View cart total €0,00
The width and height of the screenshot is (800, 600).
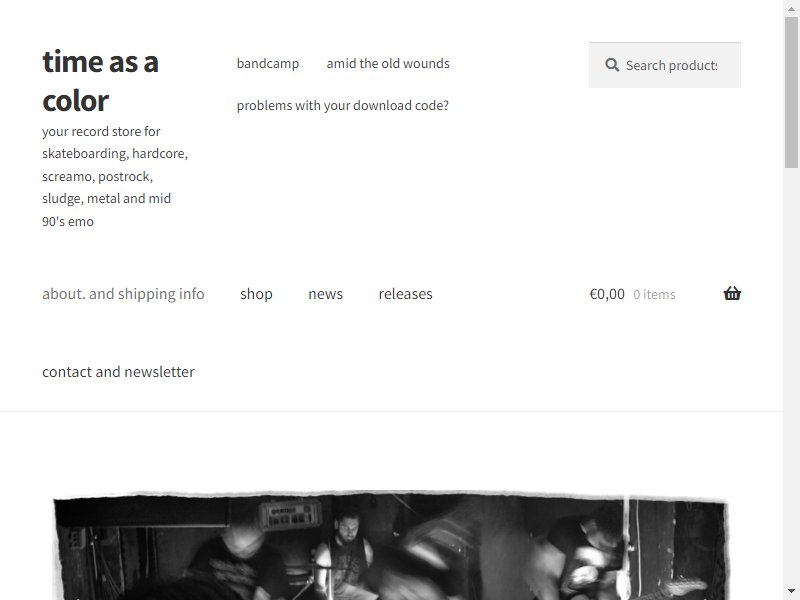[x=607, y=294]
